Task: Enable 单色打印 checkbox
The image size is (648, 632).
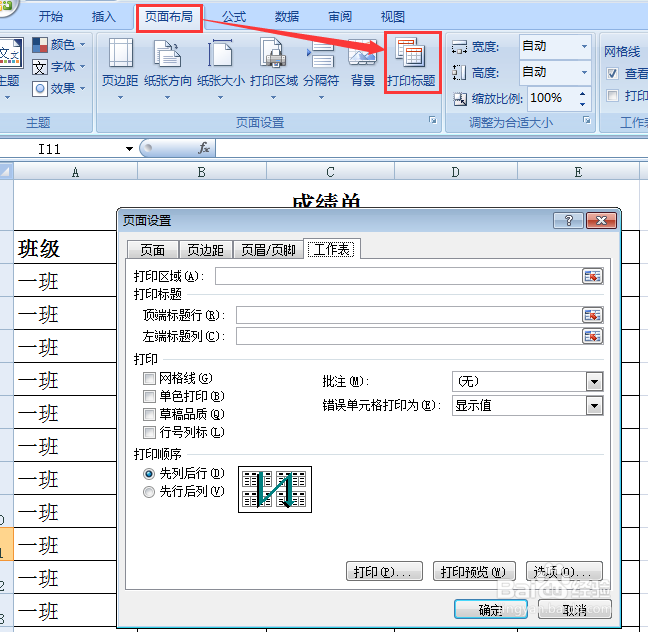Action: tap(149, 396)
